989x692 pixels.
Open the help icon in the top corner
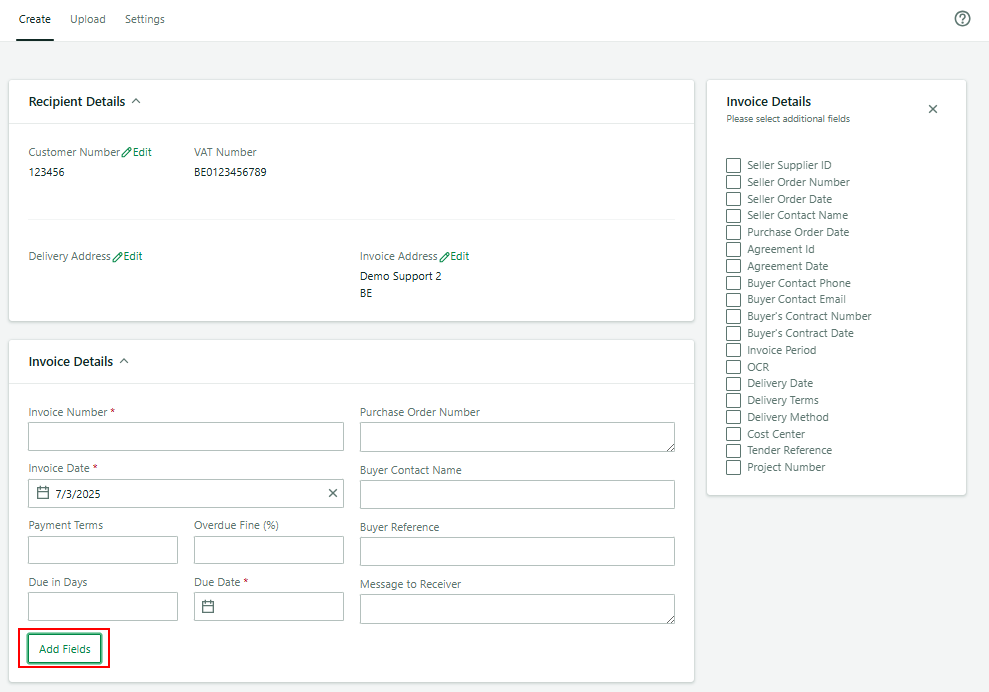962,18
